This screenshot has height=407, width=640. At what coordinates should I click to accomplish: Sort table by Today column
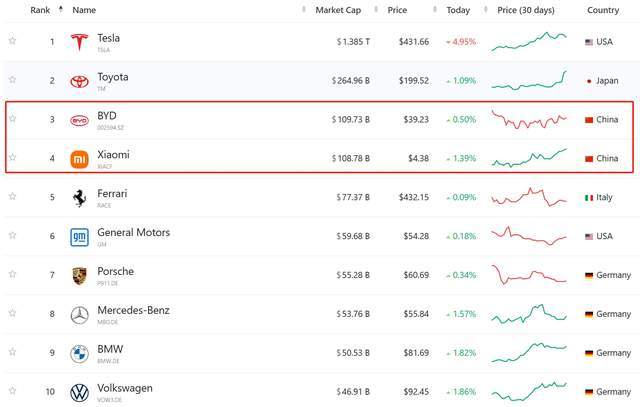point(458,10)
